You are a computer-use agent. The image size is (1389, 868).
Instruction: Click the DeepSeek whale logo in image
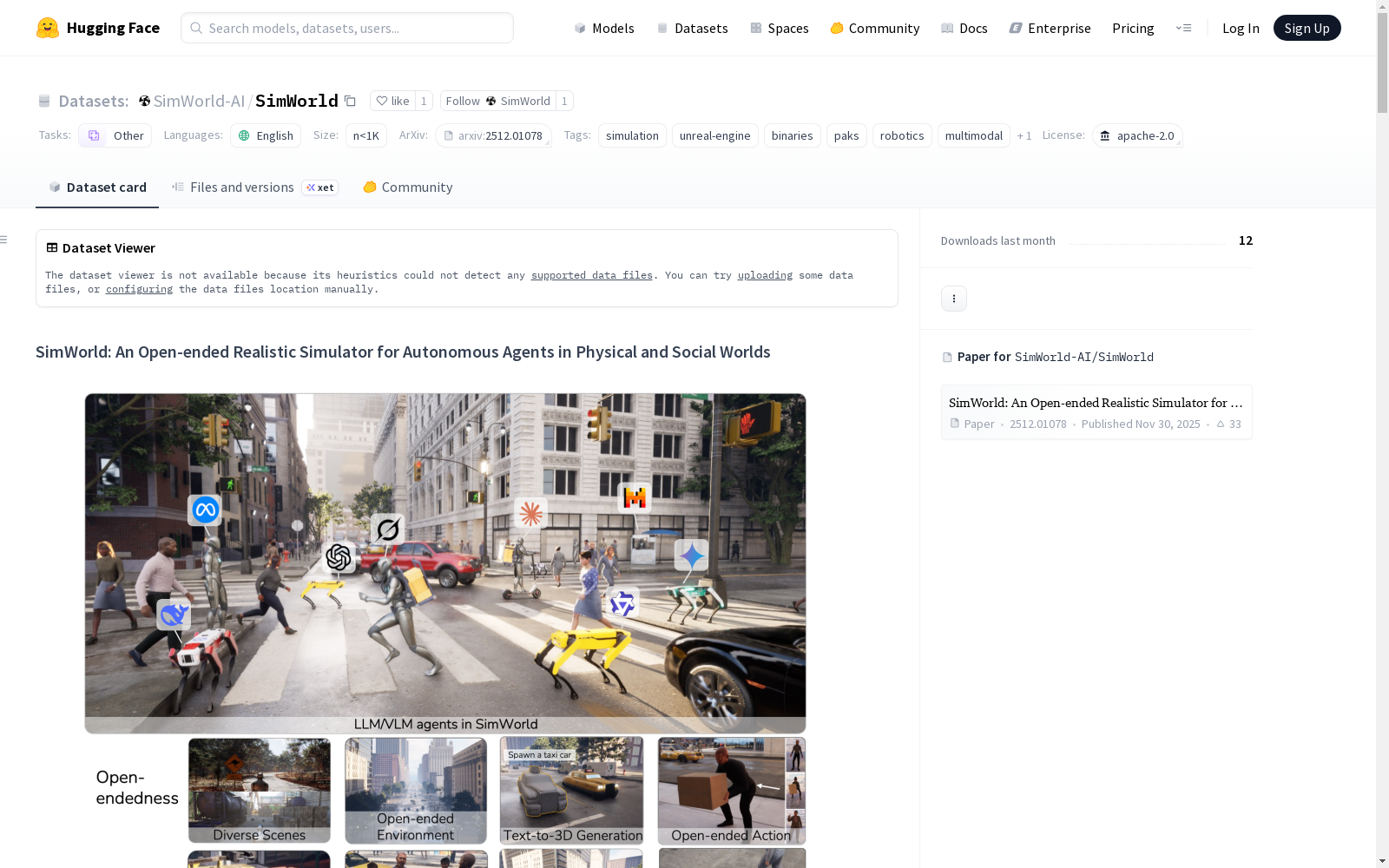click(x=174, y=615)
